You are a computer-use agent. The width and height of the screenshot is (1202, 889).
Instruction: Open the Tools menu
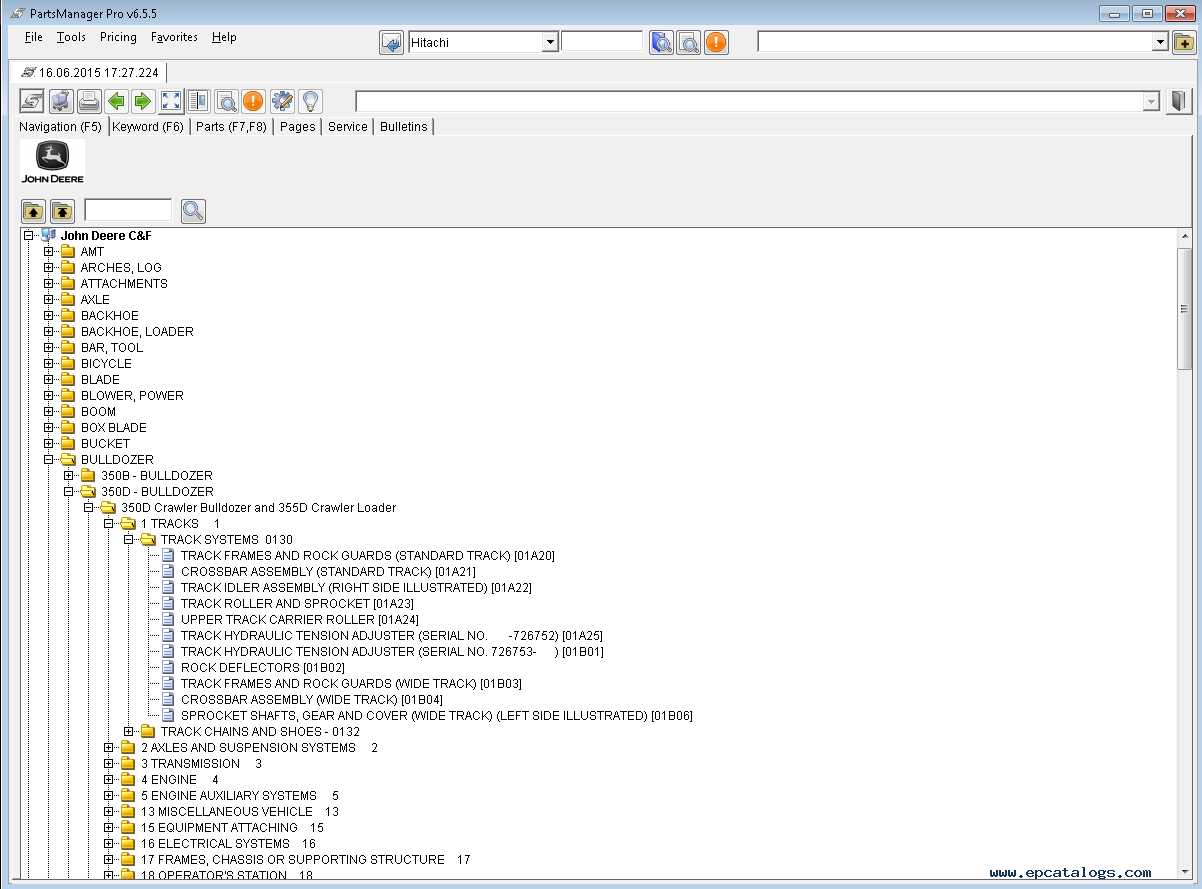71,37
